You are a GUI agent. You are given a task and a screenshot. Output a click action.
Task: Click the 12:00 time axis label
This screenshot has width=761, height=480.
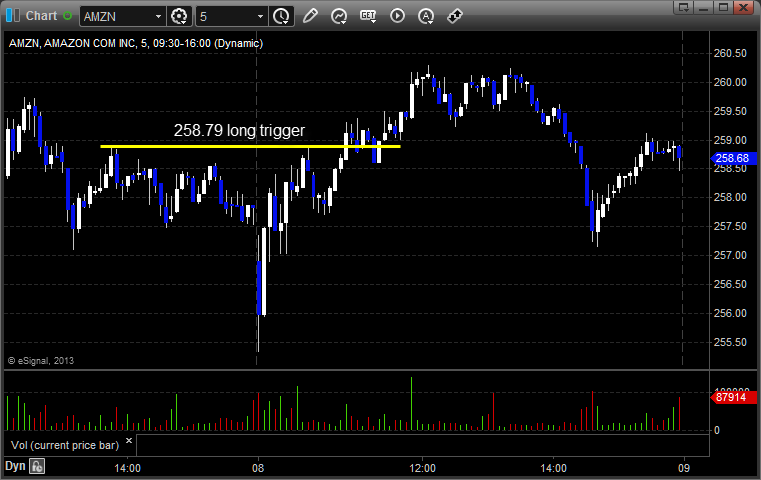(422, 468)
